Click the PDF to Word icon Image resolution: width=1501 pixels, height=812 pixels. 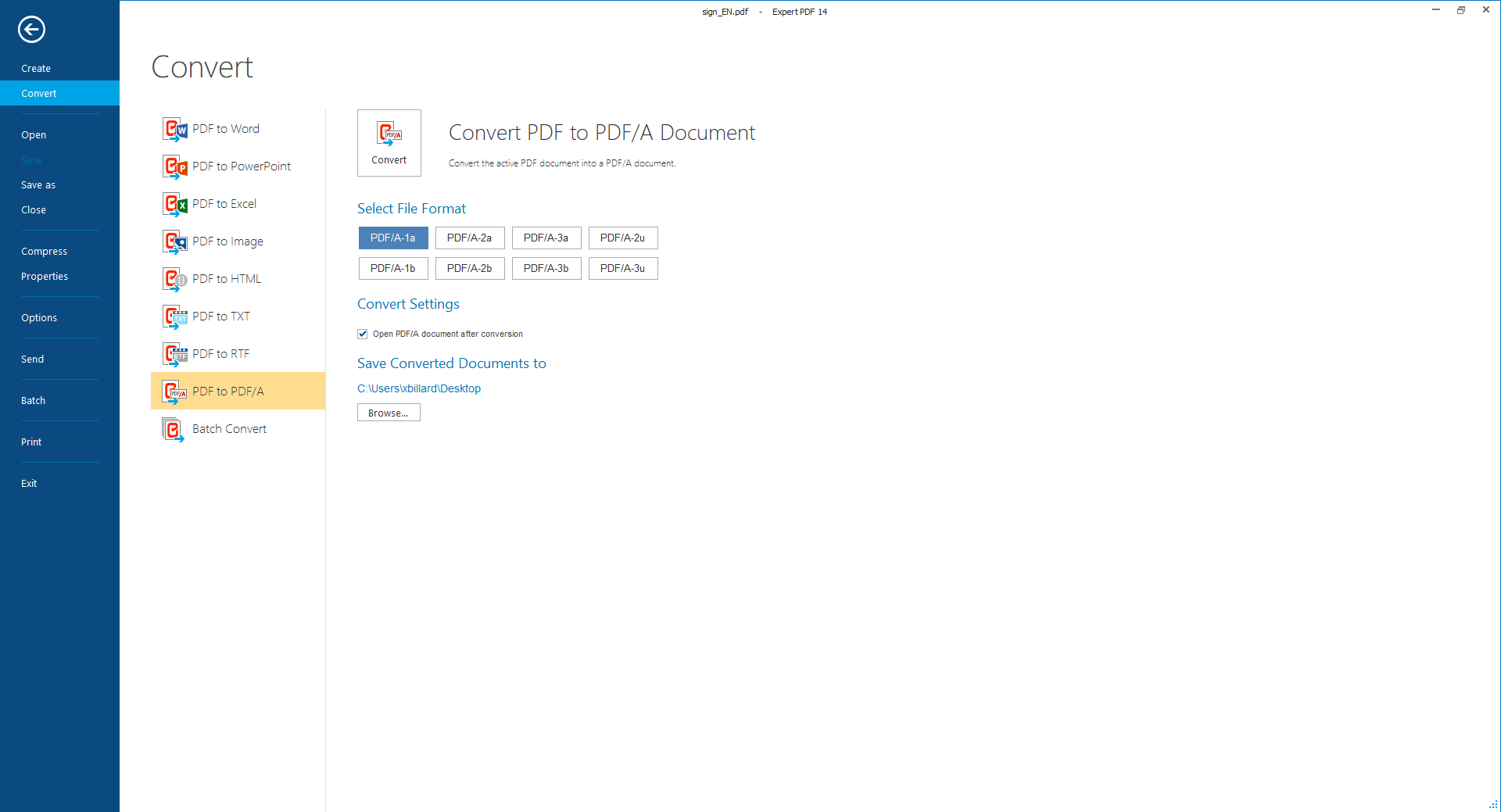(174, 129)
